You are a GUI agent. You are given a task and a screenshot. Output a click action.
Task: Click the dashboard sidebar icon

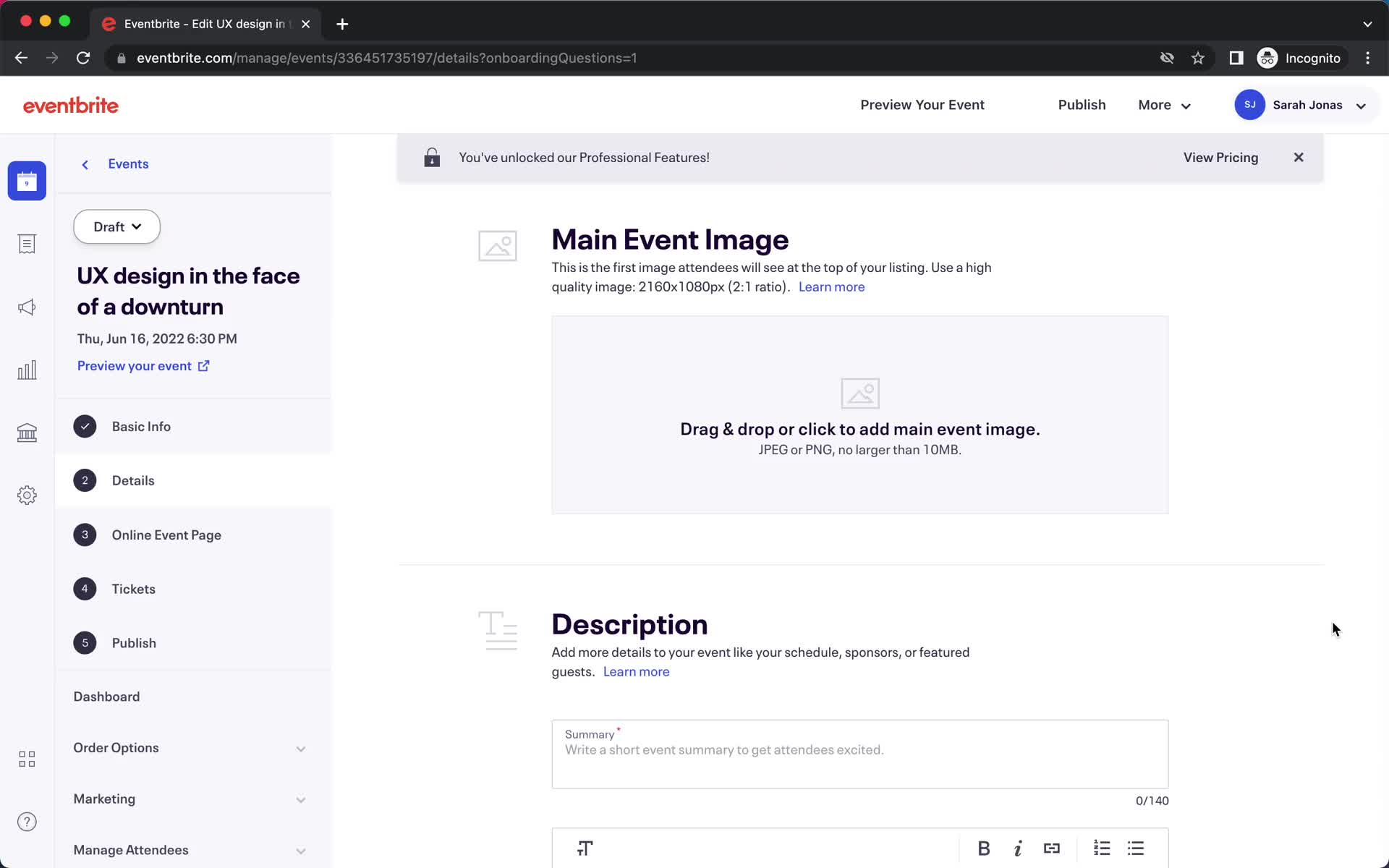(26, 758)
